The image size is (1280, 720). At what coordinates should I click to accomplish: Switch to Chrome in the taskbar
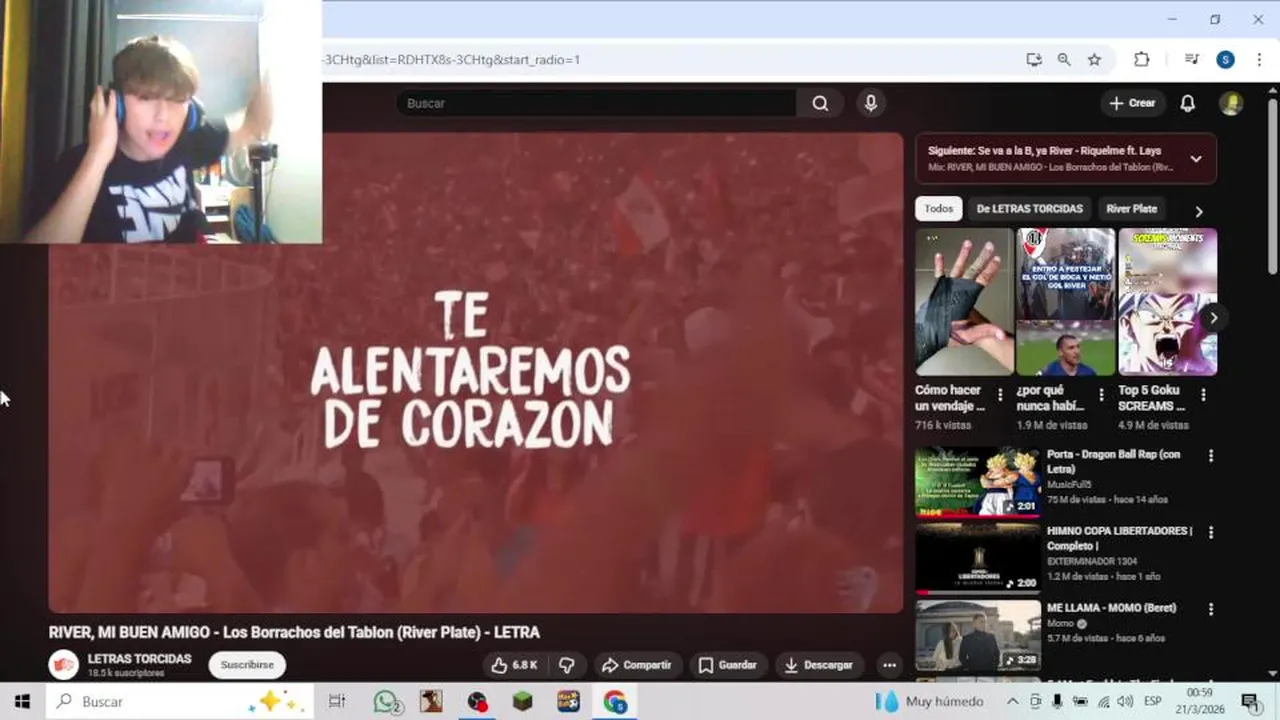pyautogui.click(x=615, y=701)
